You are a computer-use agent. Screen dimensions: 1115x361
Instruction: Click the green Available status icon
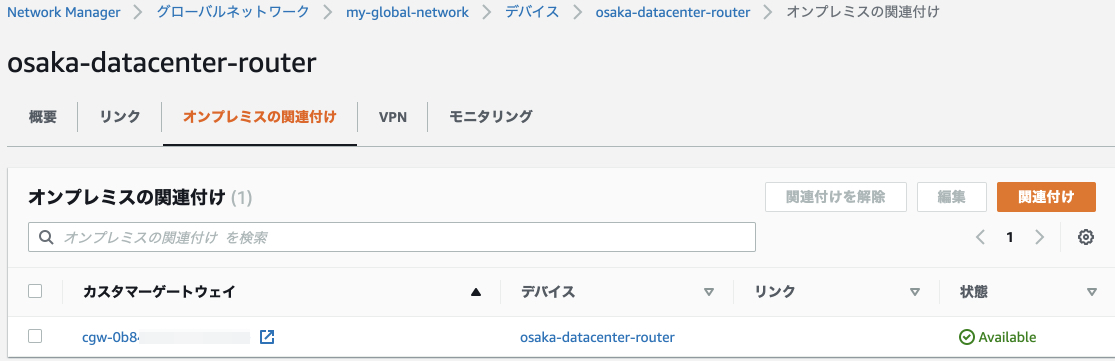coord(966,337)
